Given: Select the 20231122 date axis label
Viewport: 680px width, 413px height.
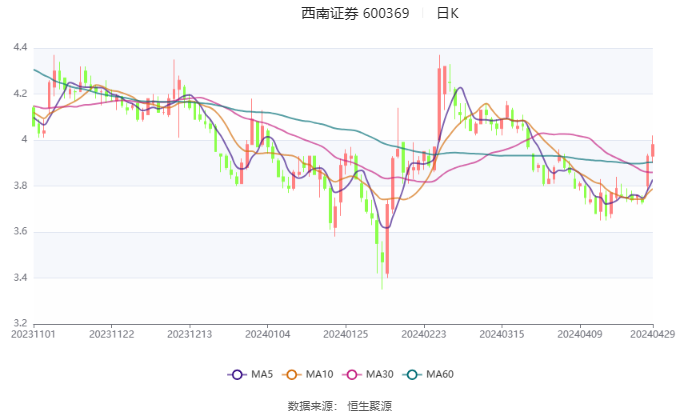Looking at the screenshot, I should pyautogui.click(x=111, y=334).
